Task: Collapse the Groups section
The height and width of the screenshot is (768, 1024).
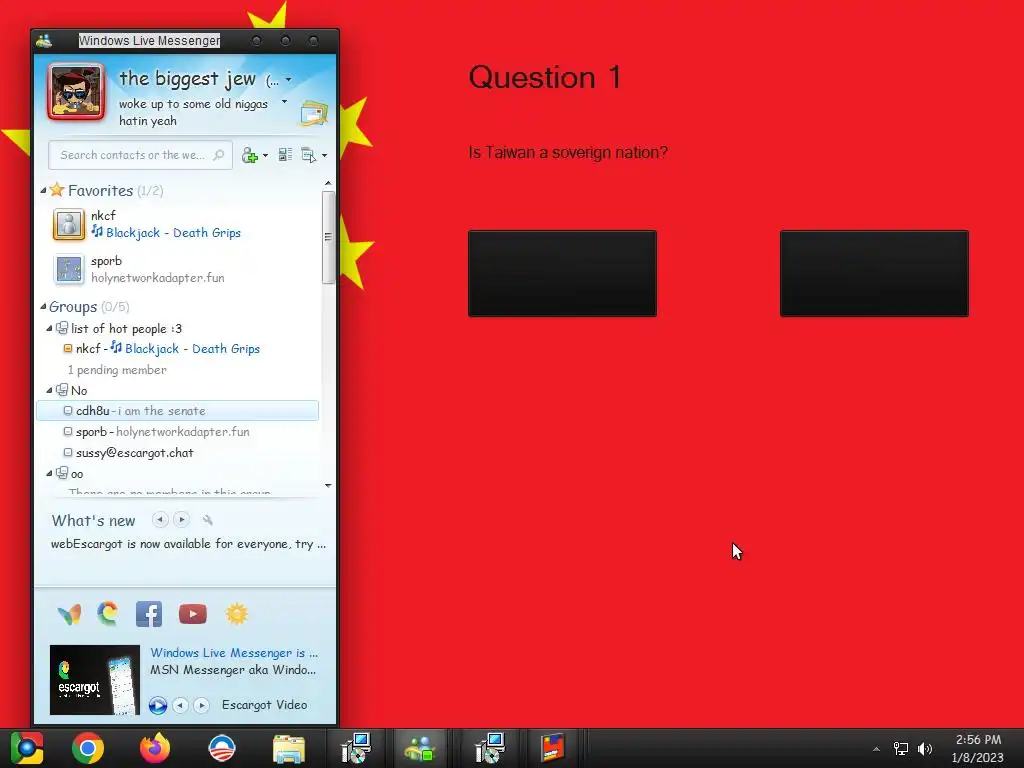Action: click(x=43, y=306)
